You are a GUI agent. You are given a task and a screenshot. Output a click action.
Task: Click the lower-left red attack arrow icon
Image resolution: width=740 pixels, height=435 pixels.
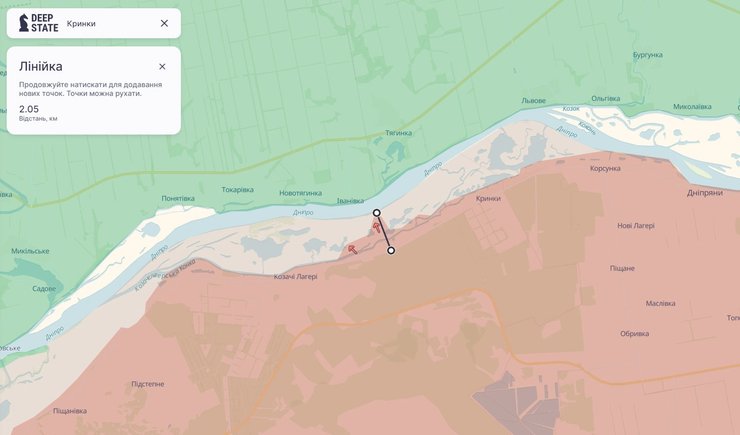[352, 249]
